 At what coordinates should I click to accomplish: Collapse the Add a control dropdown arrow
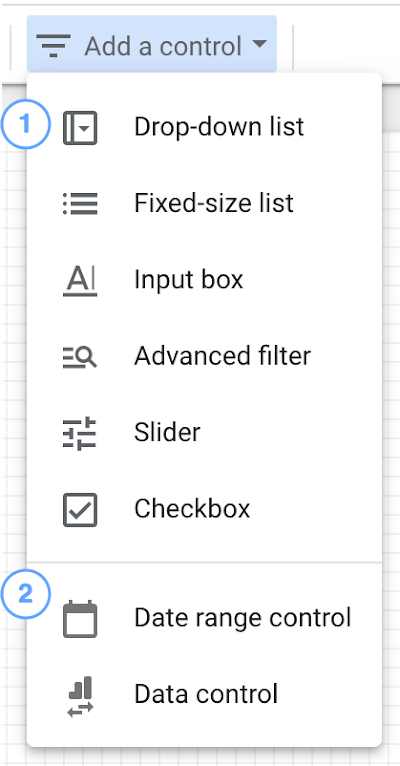coord(260,44)
